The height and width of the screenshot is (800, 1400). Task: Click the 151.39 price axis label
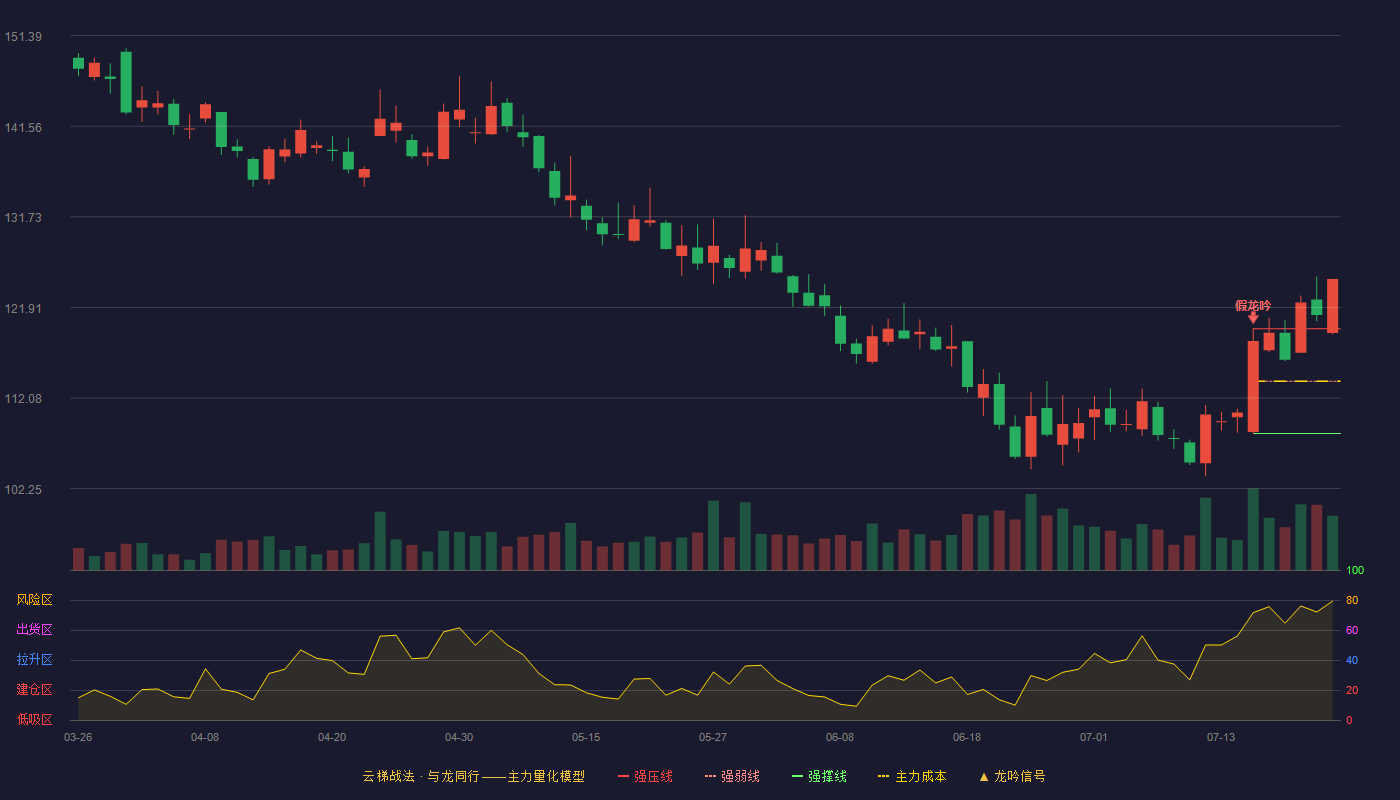23,37
